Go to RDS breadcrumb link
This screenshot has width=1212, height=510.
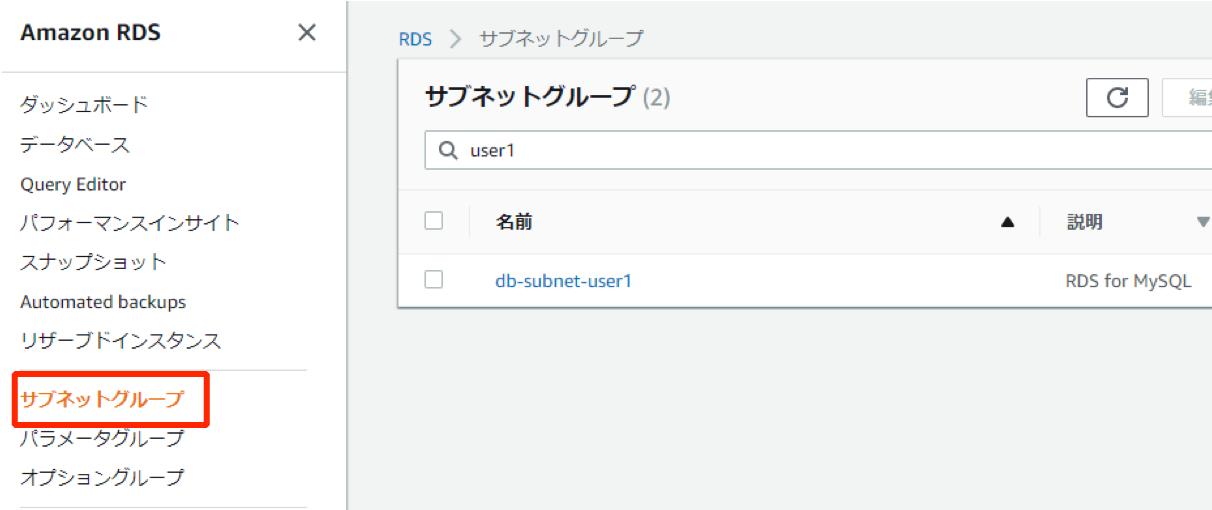(x=415, y=39)
